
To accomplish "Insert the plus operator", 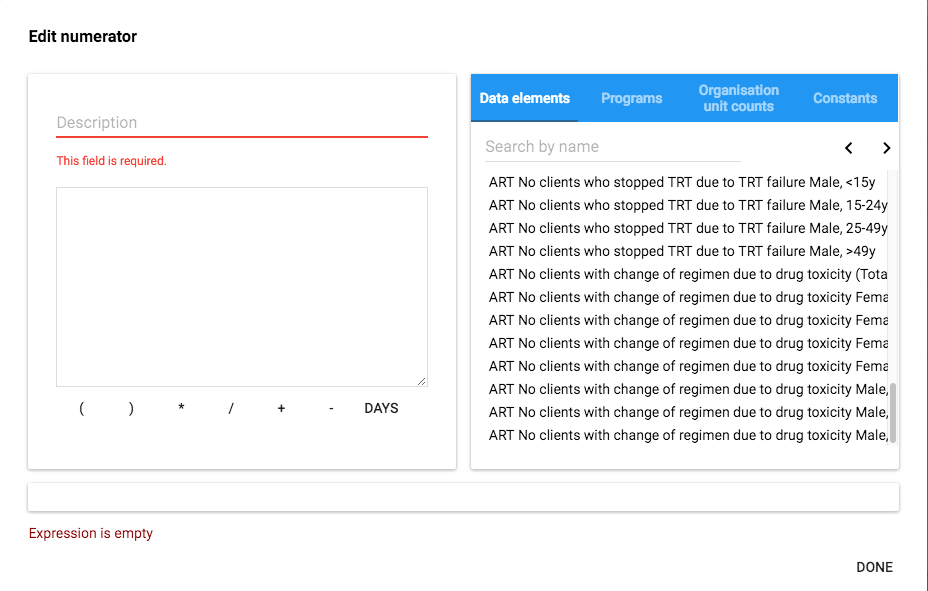I will tap(281, 408).
